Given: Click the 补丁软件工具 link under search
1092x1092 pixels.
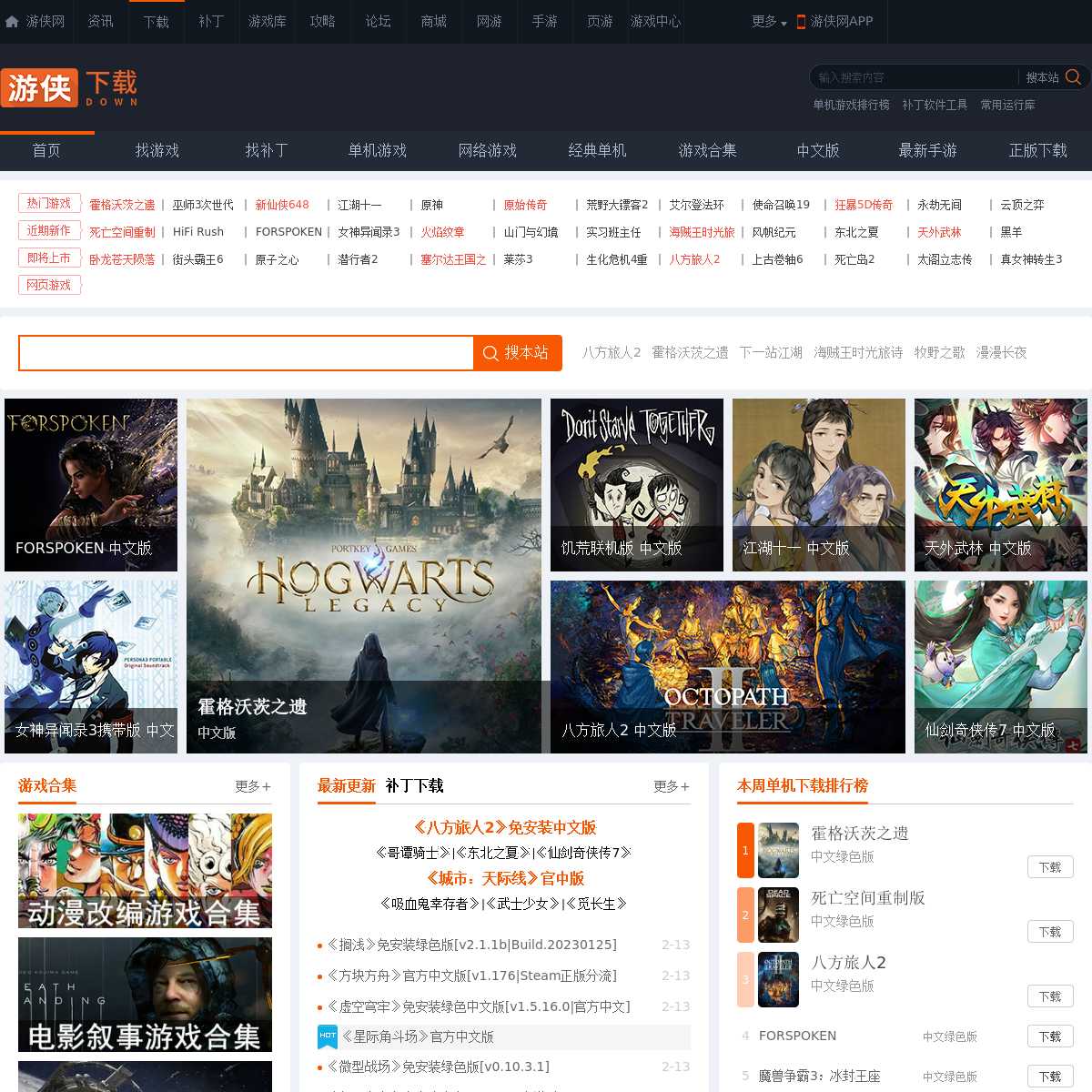Looking at the screenshot, I should [935, 106].
